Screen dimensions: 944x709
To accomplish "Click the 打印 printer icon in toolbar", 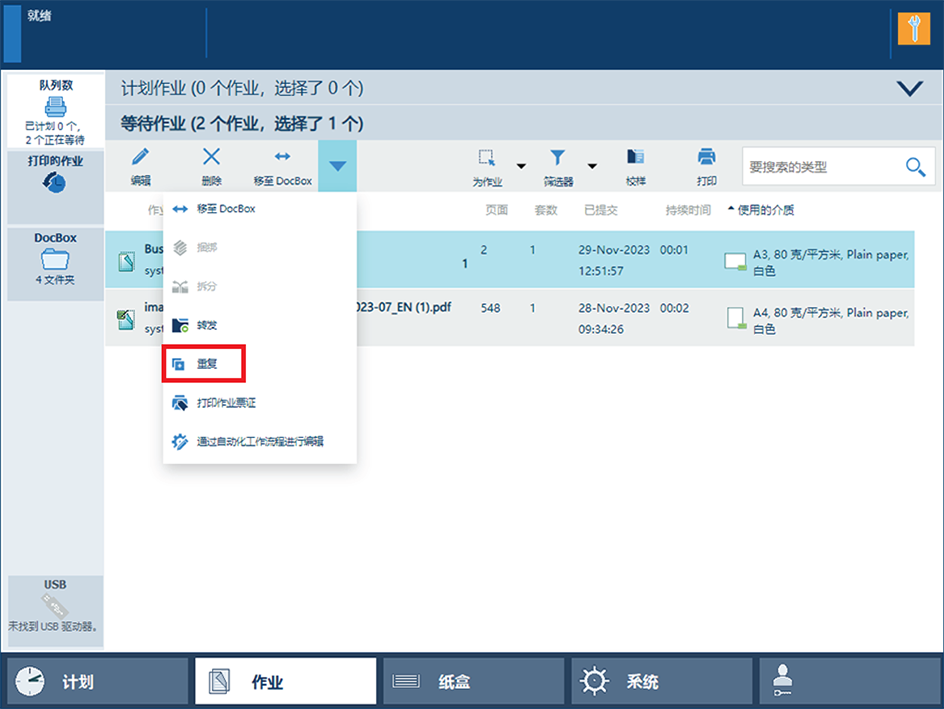I will coord(706,158).
